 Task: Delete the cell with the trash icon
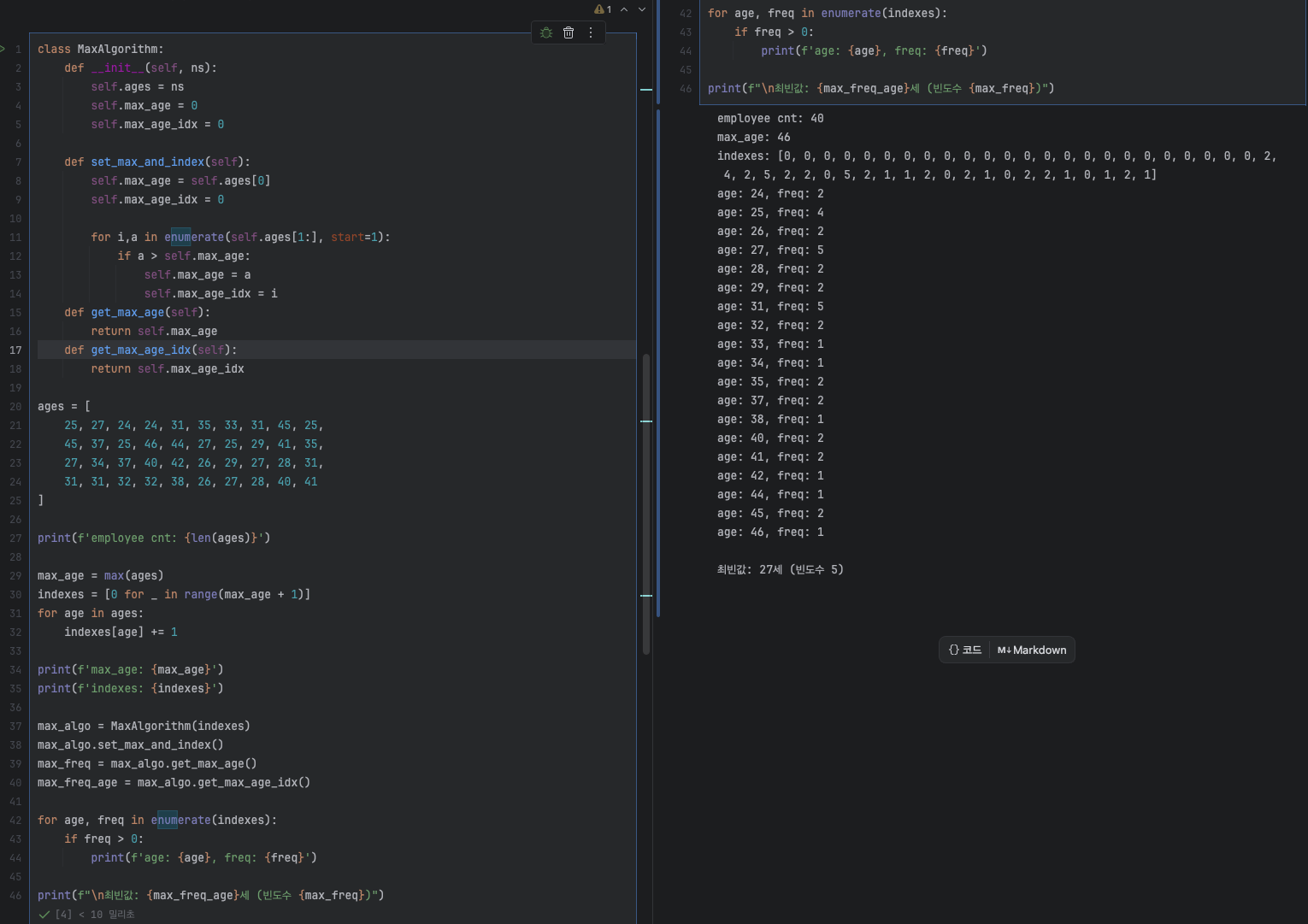click(569, 32)
